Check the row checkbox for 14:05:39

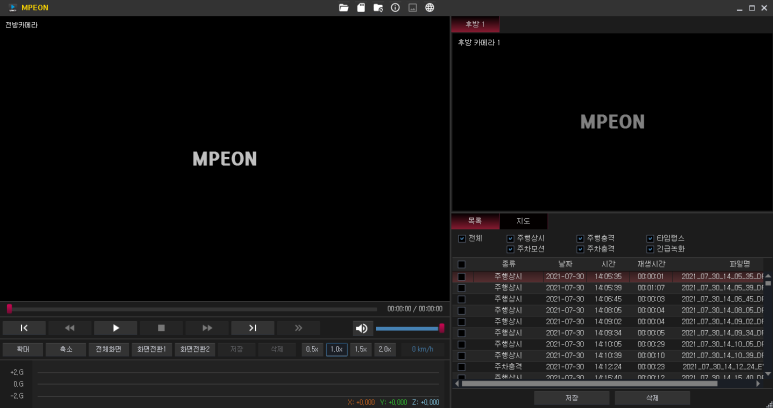click(461, 288)
